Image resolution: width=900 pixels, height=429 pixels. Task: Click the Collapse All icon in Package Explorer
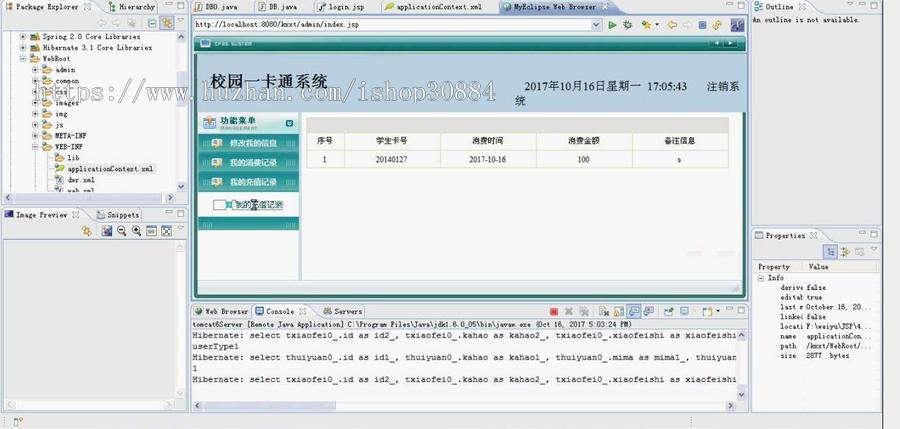(x=152, y=23)
